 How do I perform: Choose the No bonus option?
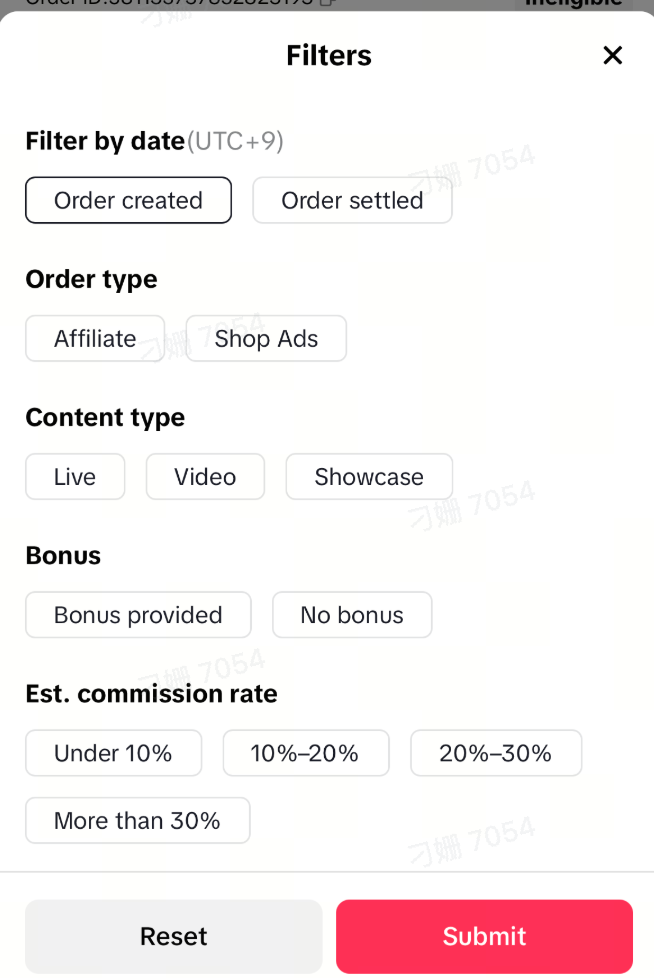352,614
